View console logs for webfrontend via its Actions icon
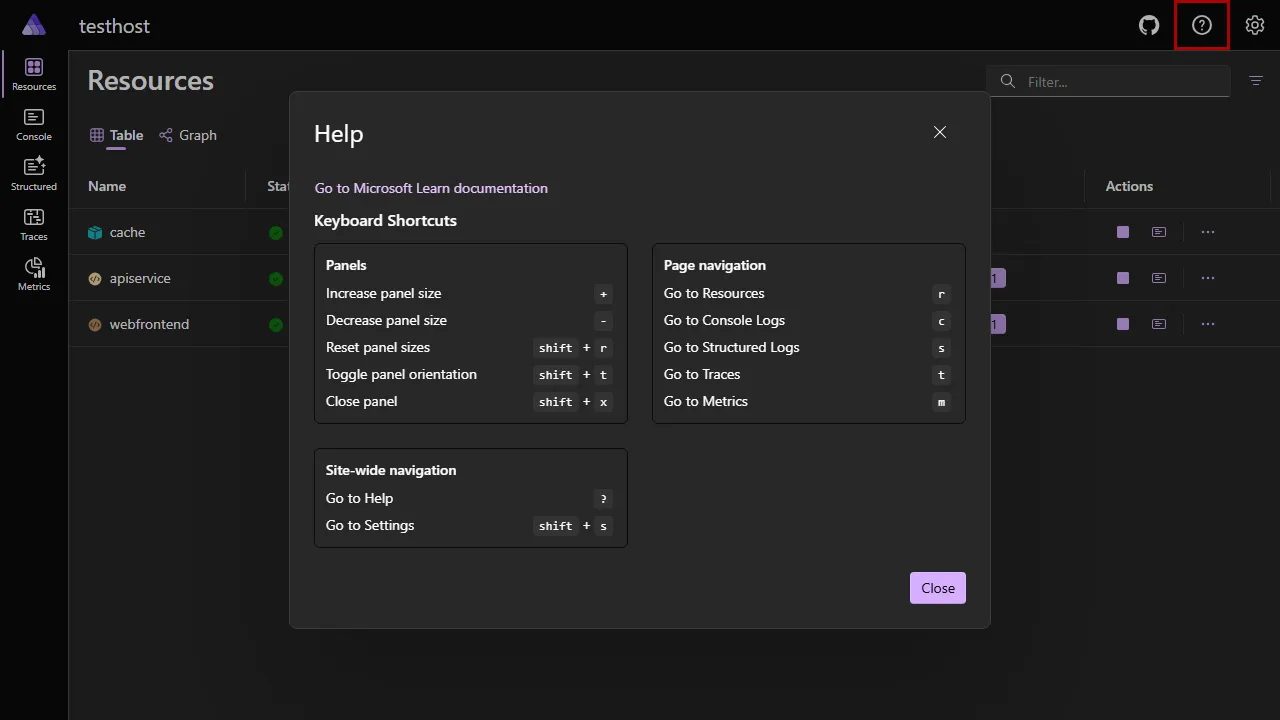 pyautogui.click(x=1158, y=324)
